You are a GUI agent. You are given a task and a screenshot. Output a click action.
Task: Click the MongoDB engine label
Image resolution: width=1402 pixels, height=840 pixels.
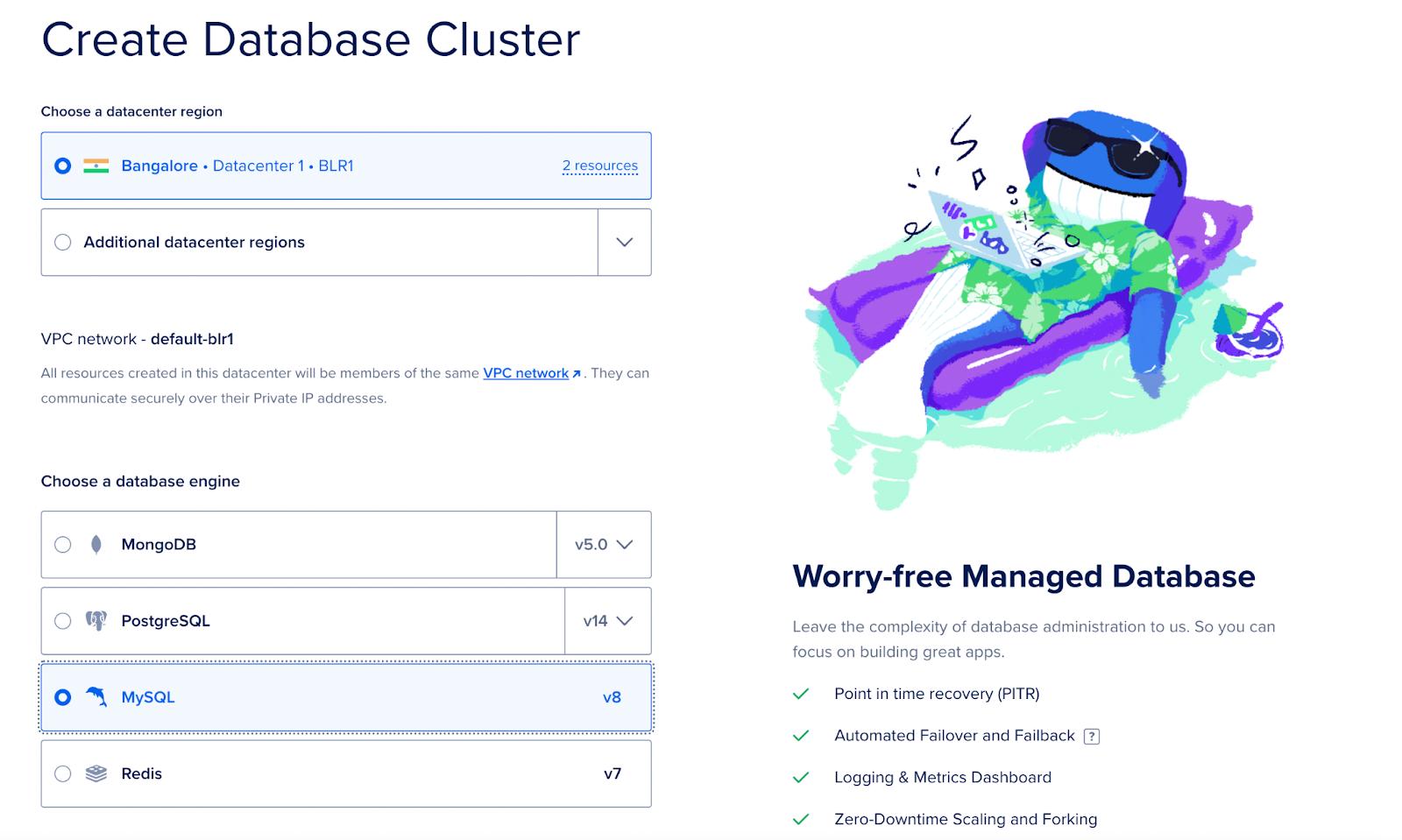coord(159,545)
